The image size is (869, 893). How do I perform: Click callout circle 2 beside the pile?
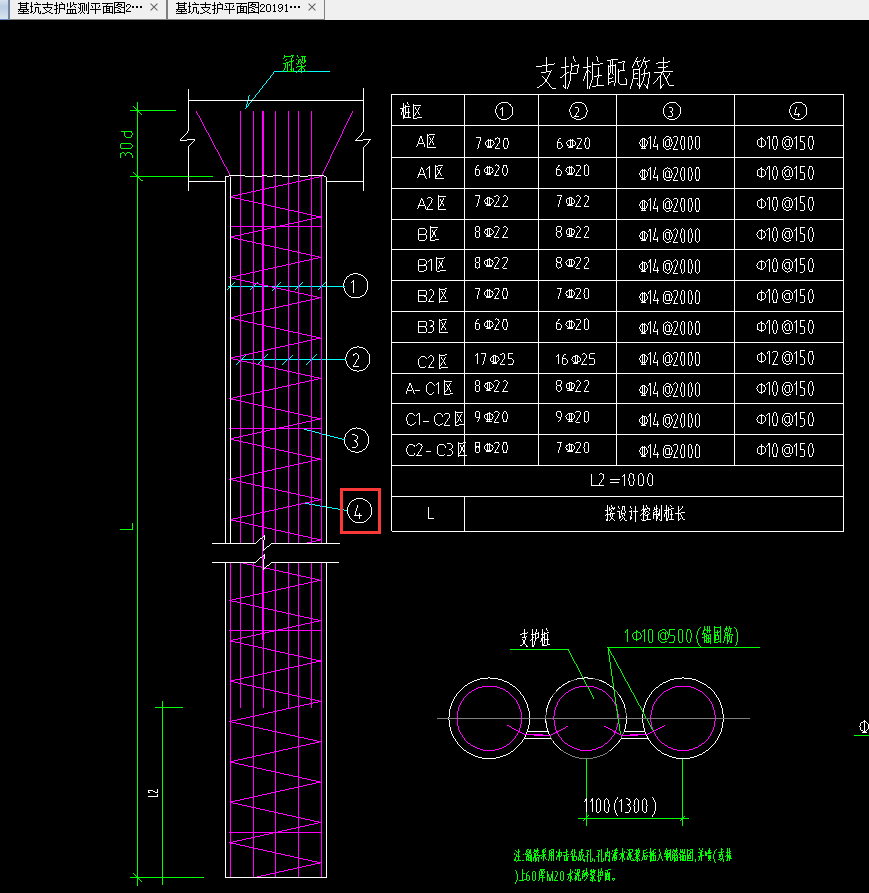pyautogui.click(x=358, y=359)
